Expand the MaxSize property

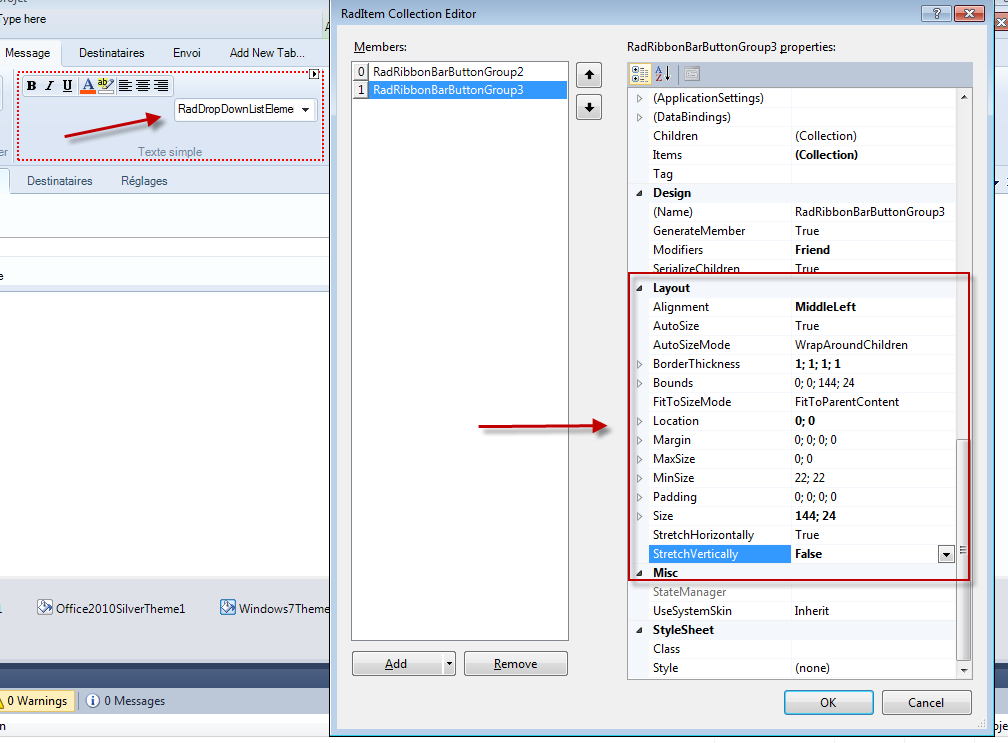click(639, 459)
